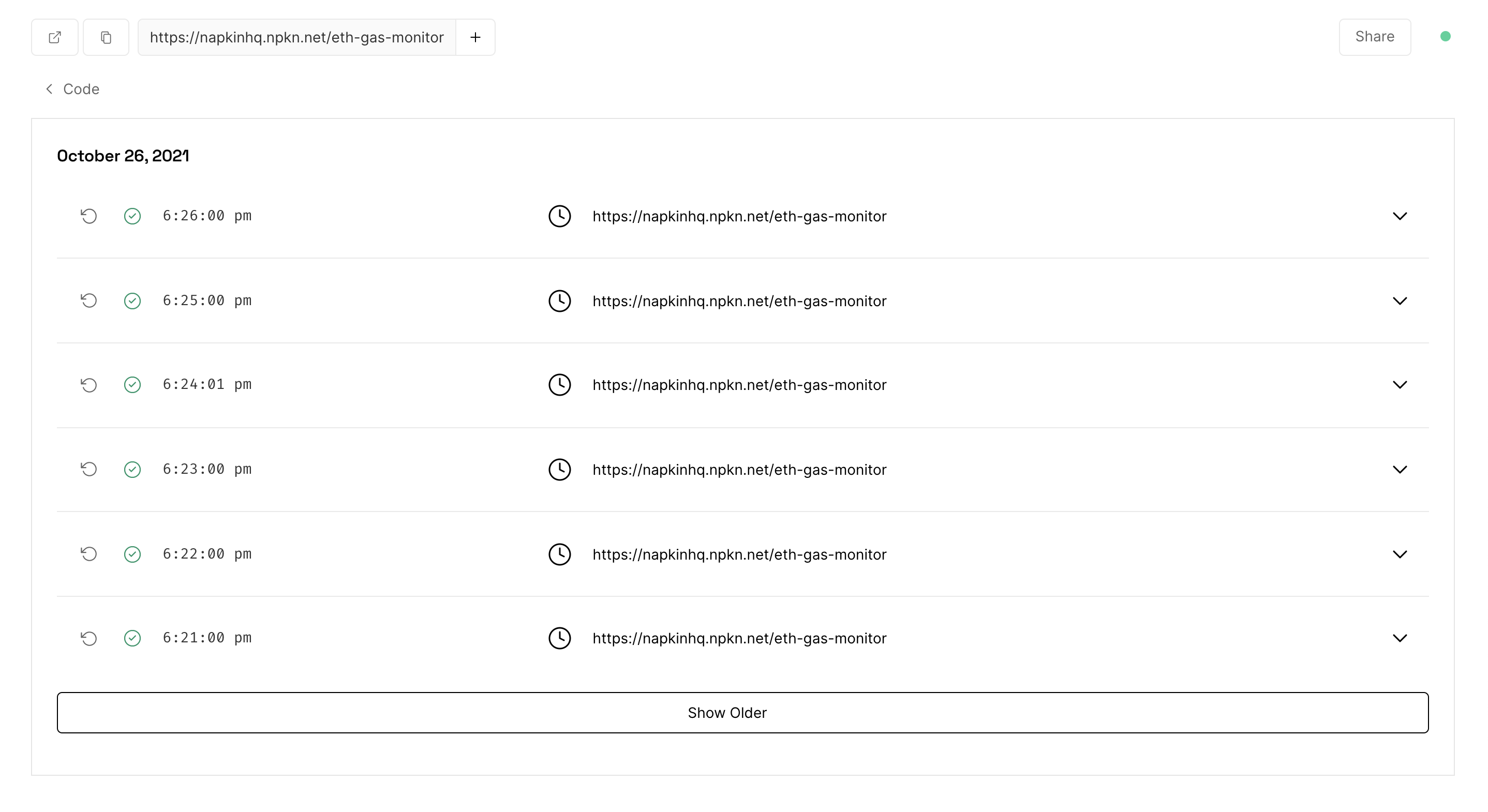Click green status checkmark at 6:26:00 pm
The image size is (1488, 812).
point(132,216)
